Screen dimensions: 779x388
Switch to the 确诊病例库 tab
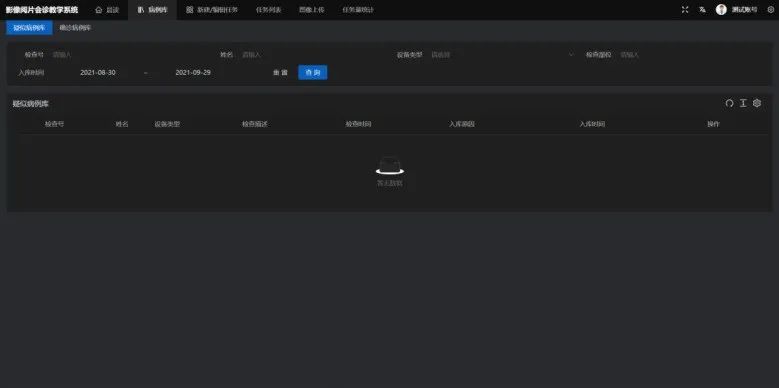[75, 28]
